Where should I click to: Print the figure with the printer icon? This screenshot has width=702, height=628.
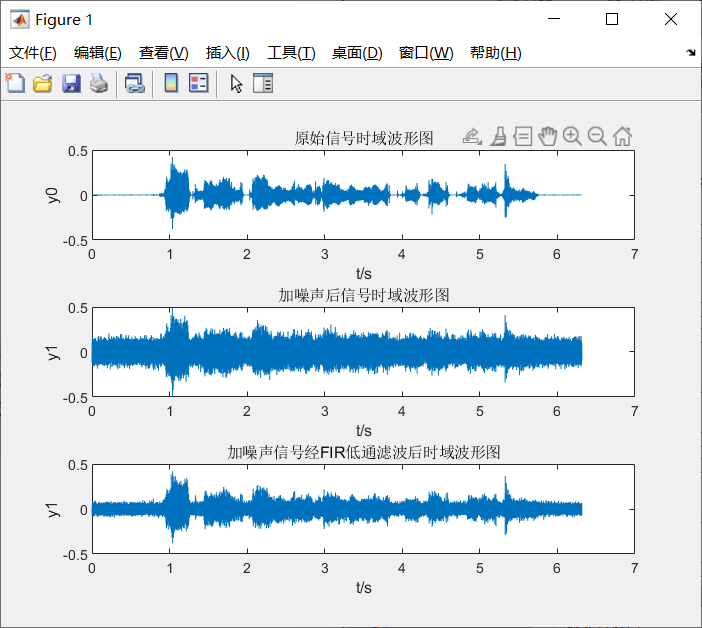coord(98,84)
